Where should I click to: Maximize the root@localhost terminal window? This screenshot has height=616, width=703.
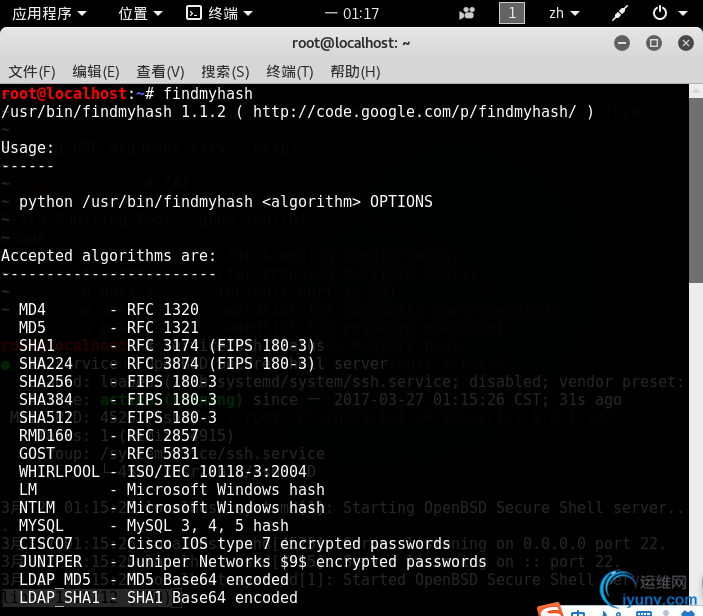coord(654,43)
